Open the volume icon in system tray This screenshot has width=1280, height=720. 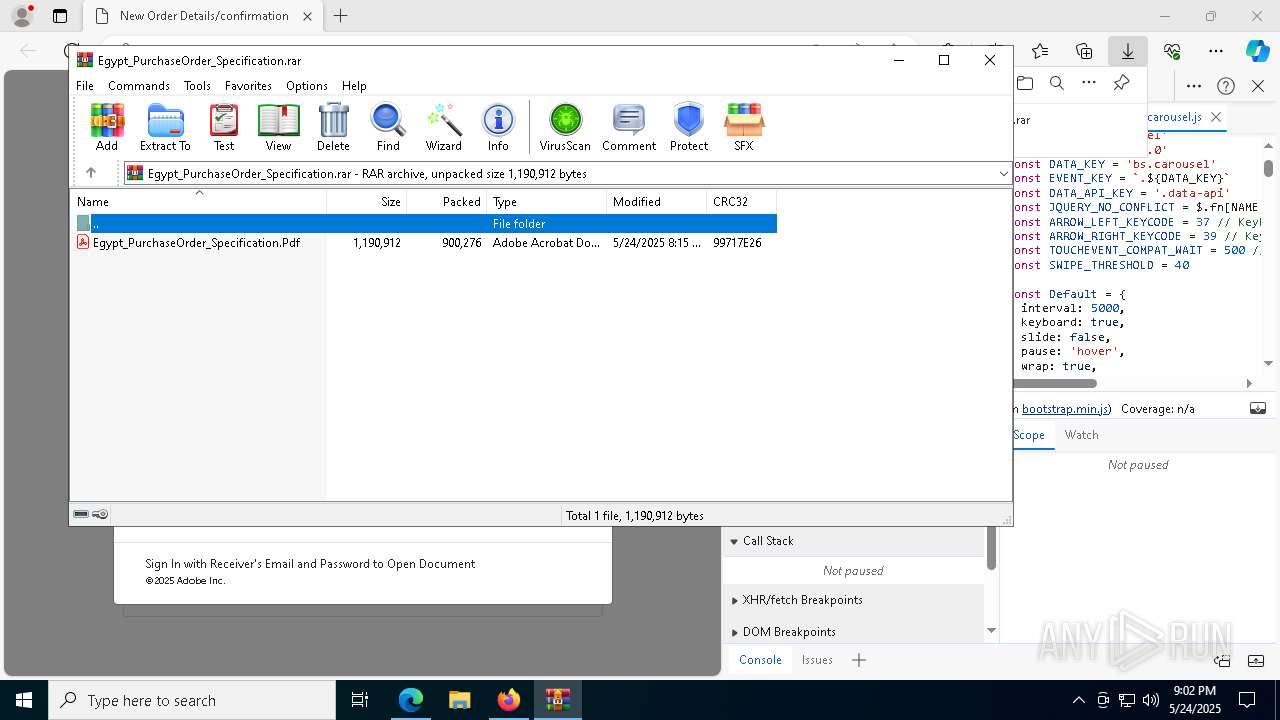tap(1151, 700)
